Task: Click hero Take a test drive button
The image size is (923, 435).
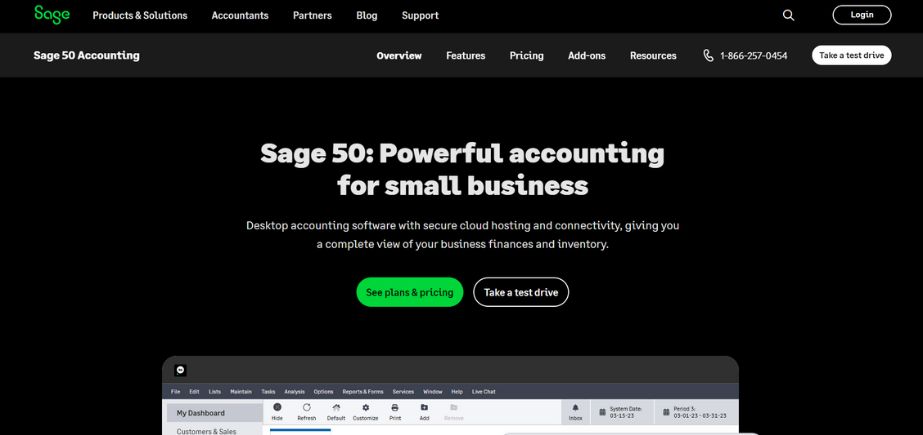Action: (521, 292)
